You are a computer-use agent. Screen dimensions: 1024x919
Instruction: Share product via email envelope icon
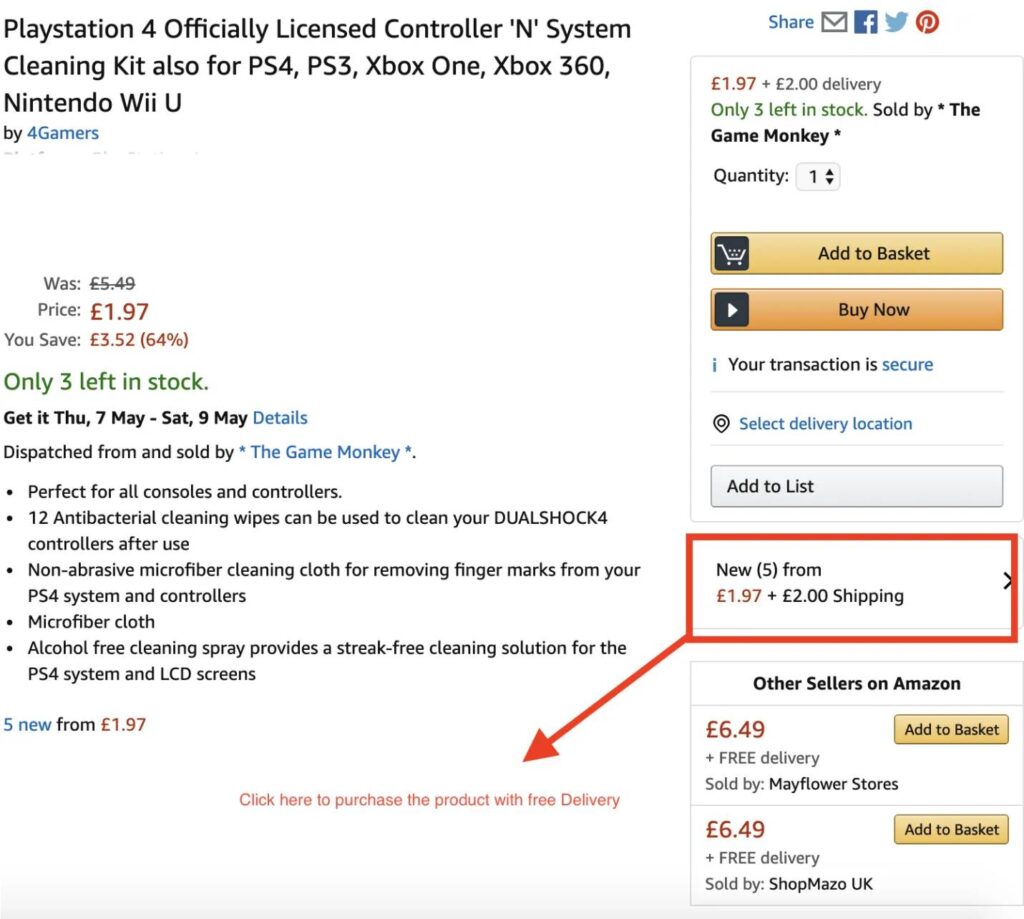tap(834, 22)
